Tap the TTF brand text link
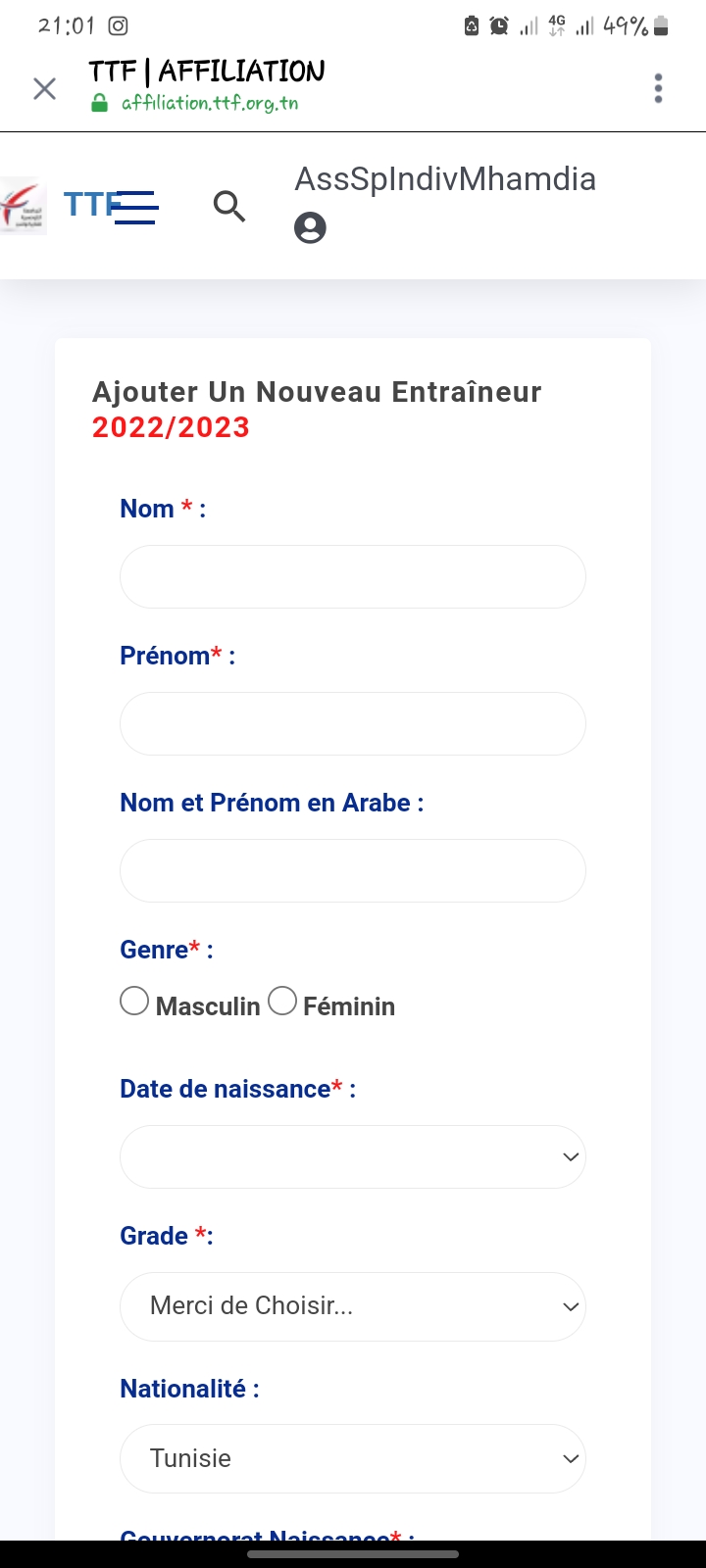Image resolution: width=706 pixels, height=1568 pixels. pos(88,204)
